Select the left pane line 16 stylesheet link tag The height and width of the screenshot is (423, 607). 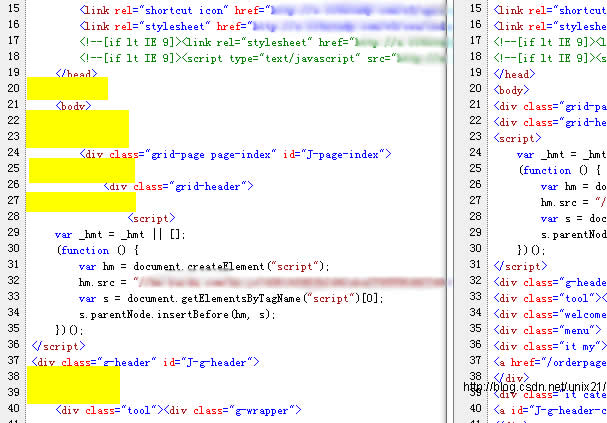coord(266,26)
